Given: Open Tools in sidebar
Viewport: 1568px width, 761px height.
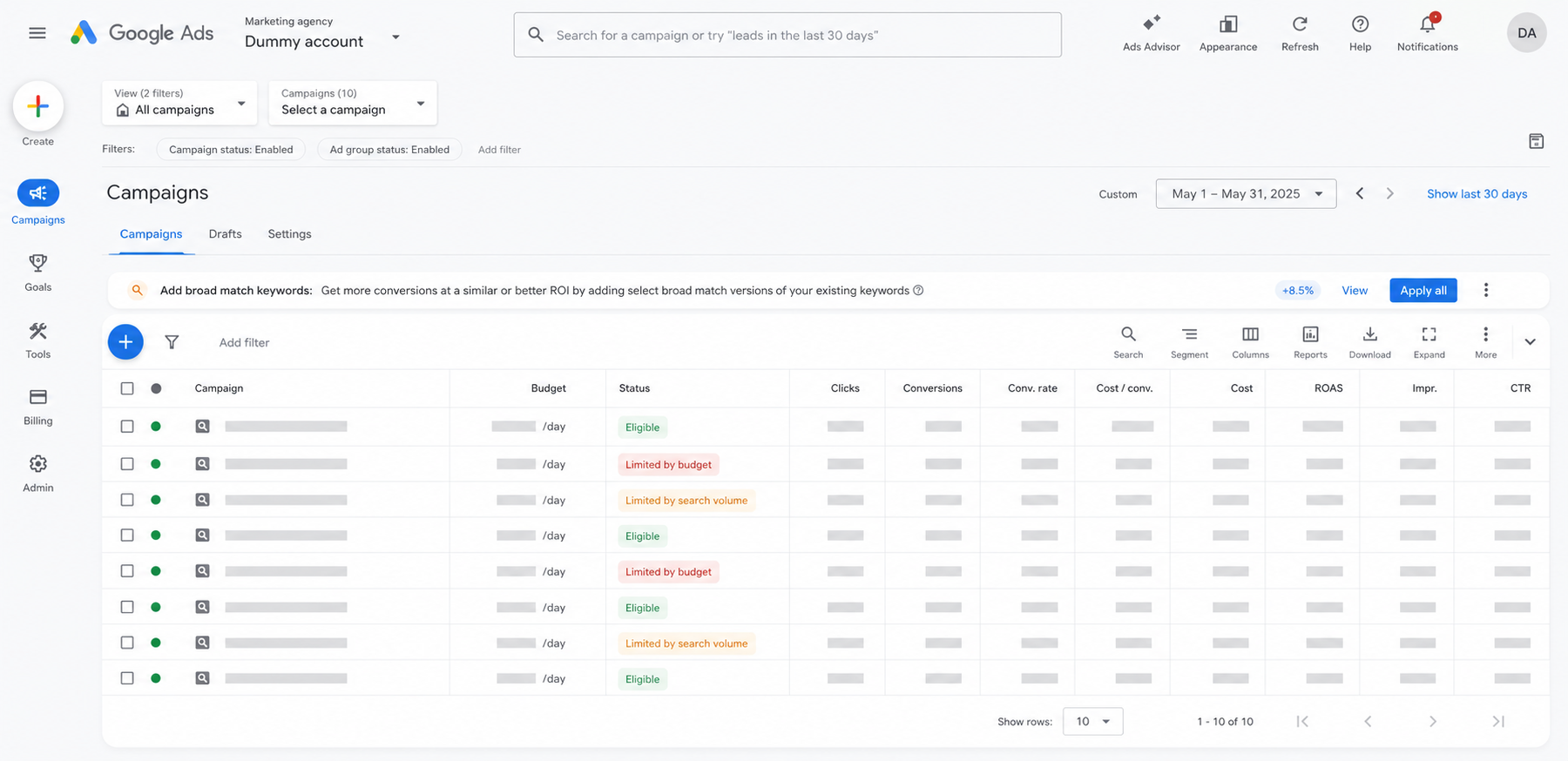Looking at the screenshot, I should pyautogui.click(x=37, y=340).
